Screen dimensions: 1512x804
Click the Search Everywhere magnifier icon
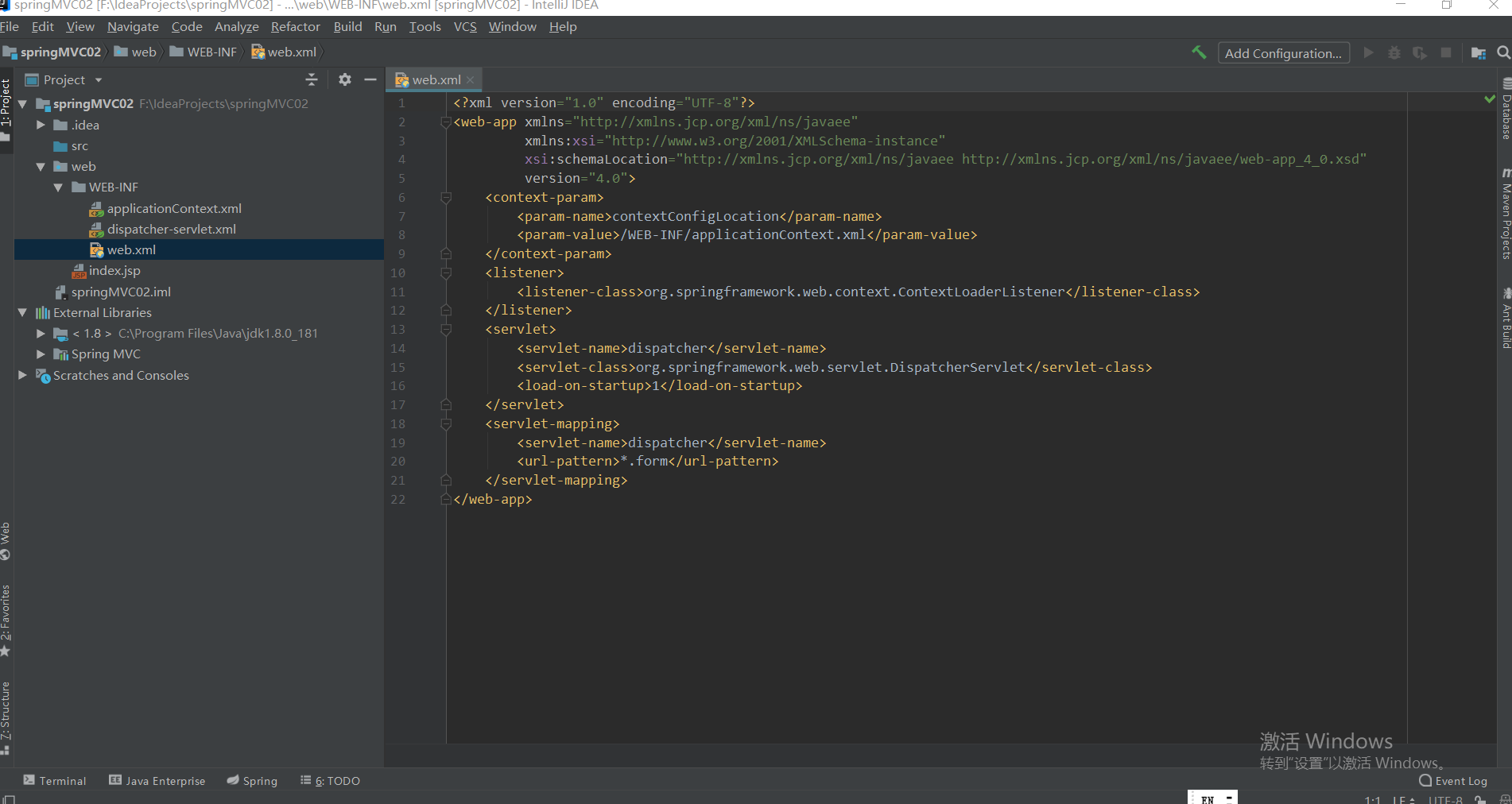click(x=1502, y=53)
